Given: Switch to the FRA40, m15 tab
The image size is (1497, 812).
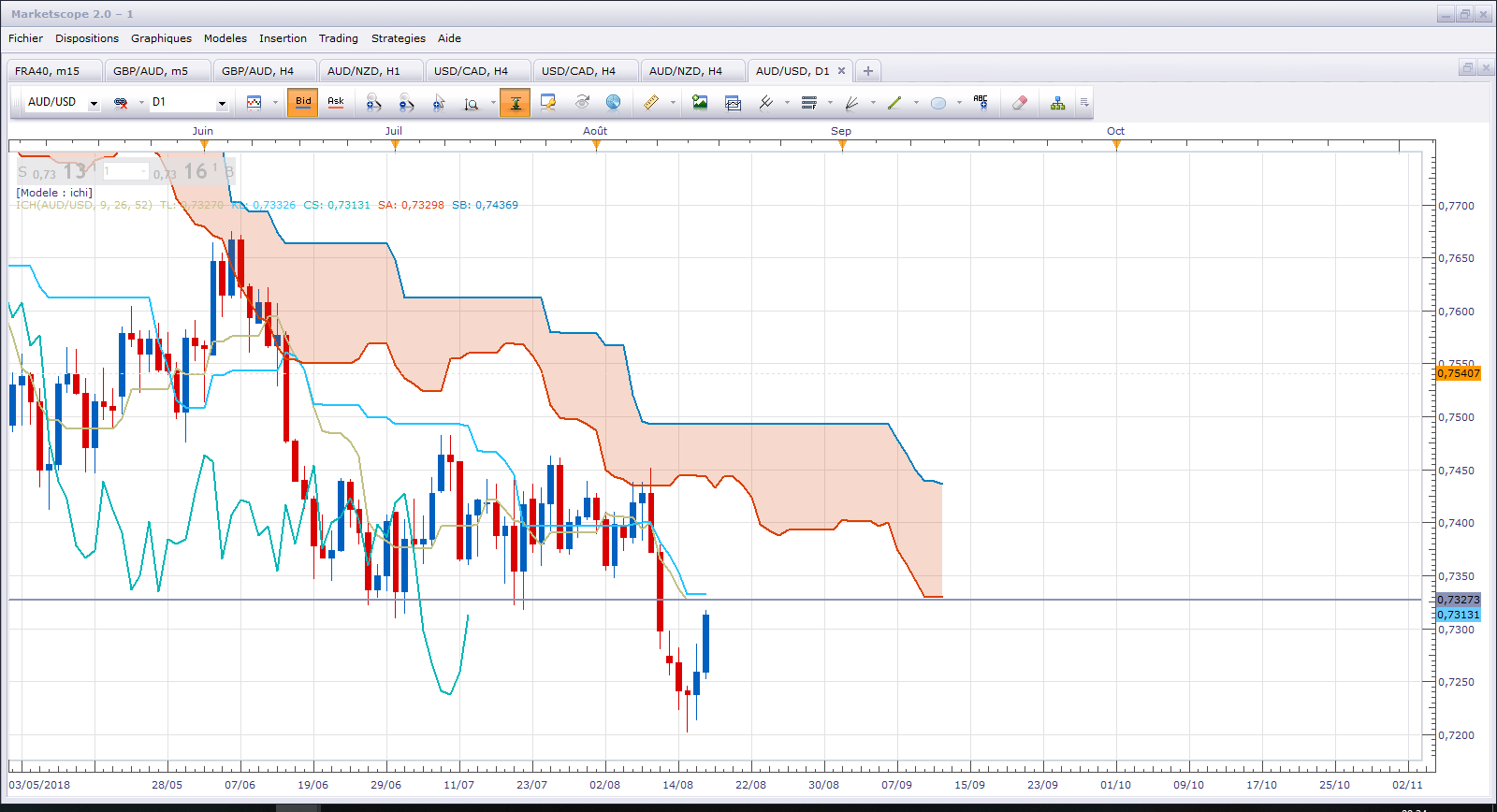Looking at the screenshot, I should [54, 71].
